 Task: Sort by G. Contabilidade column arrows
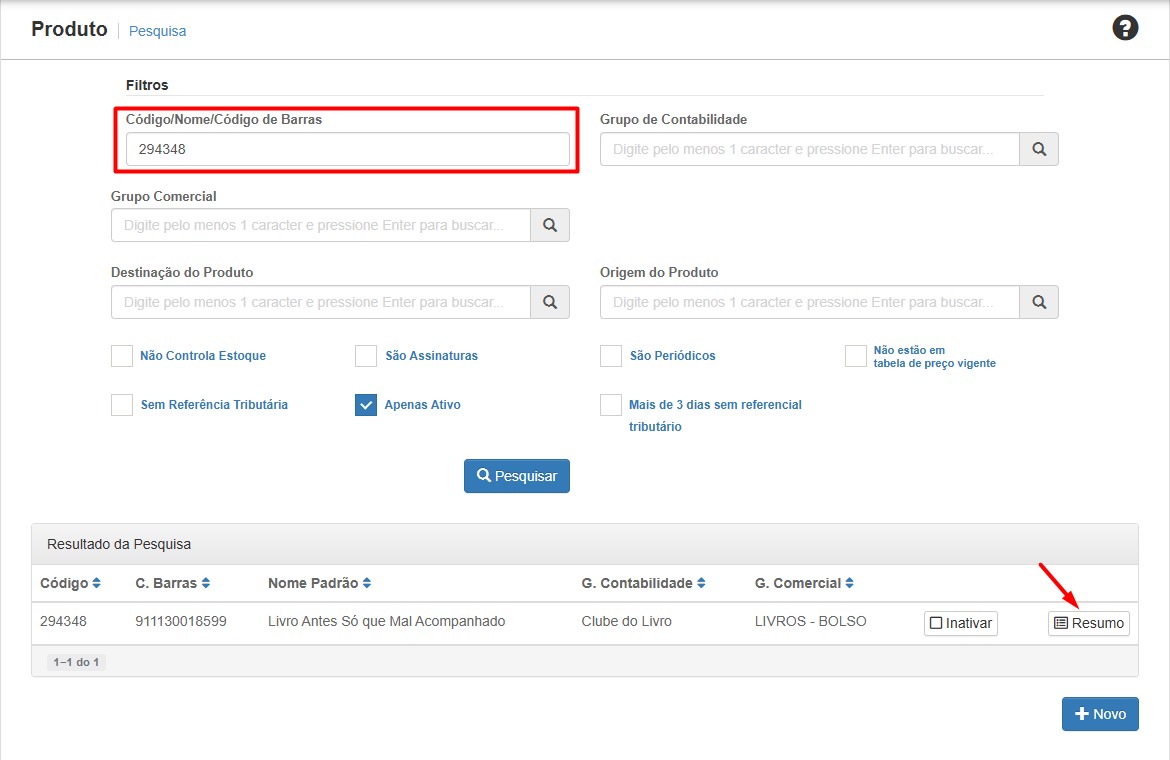701,583
